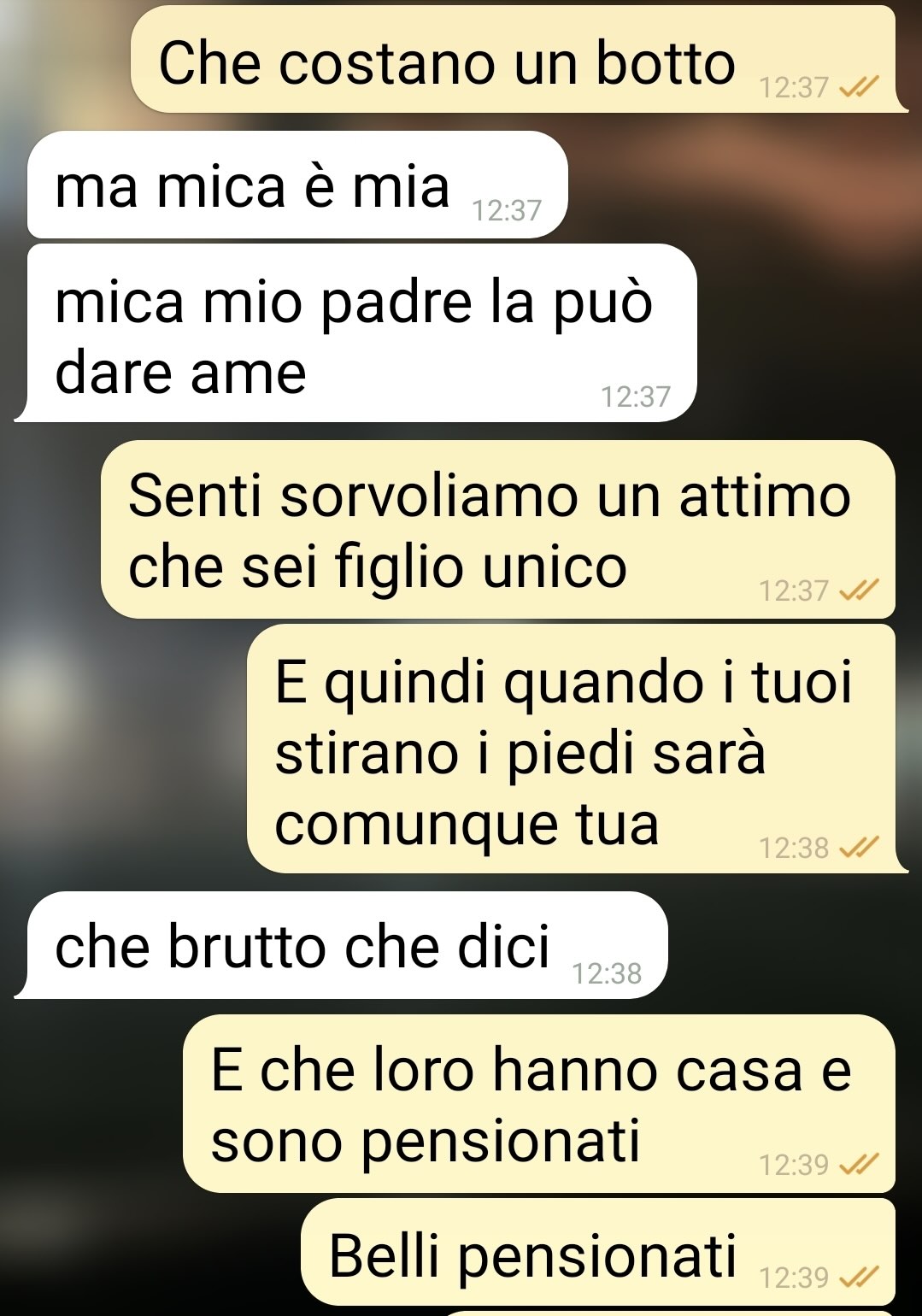Tap the 'E che loro hanno casa' message

click(x=539, y=1103)
